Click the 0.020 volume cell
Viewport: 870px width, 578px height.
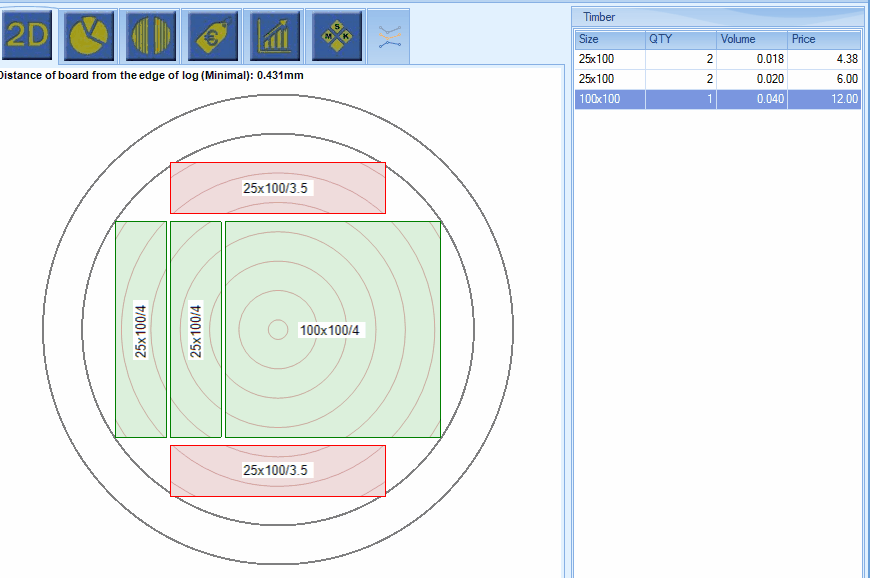(x=752, y=79)
